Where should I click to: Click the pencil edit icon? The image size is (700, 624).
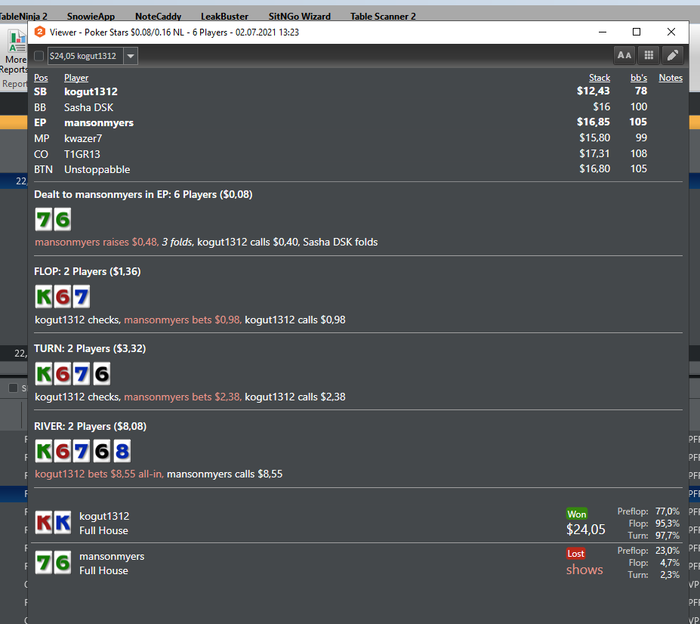[673, 55]
